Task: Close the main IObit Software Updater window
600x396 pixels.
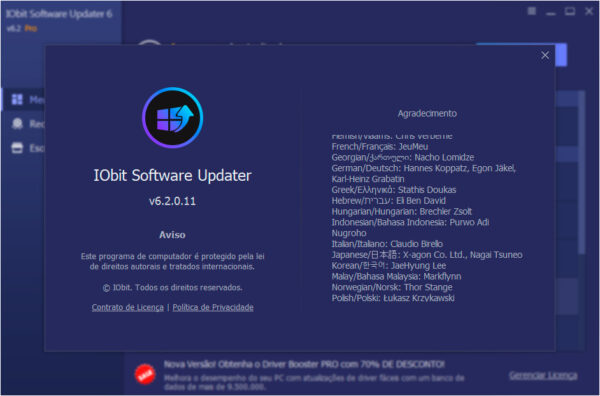Action: [x=589, y=11]
